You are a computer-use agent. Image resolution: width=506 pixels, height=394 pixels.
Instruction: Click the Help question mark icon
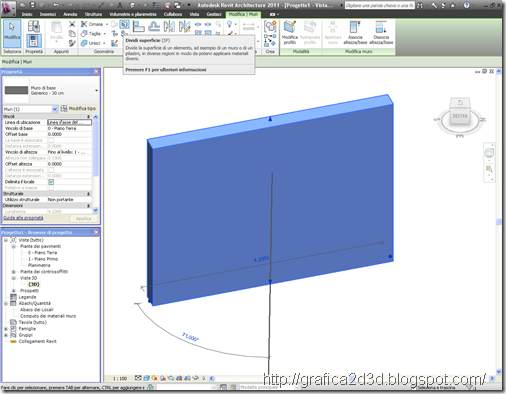(x=467, y=5)
